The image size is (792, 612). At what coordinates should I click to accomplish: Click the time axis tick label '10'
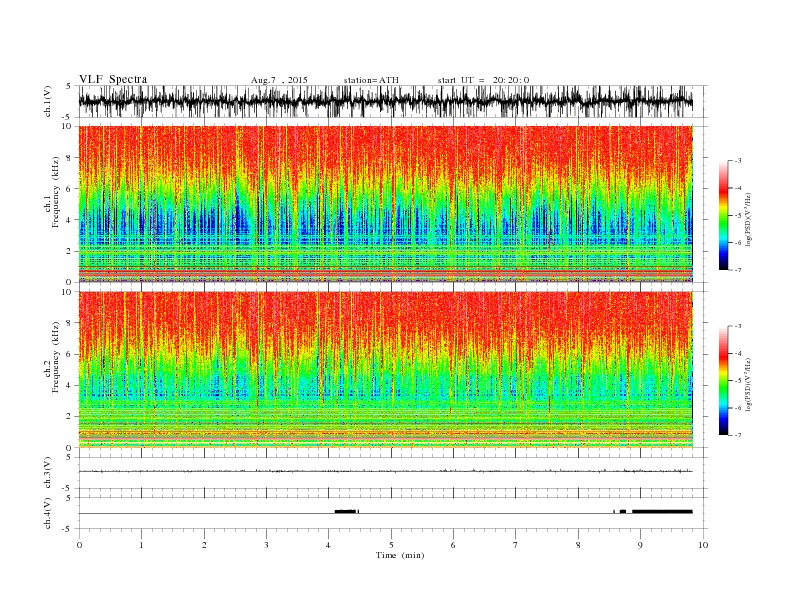click(x=703, y=545)
